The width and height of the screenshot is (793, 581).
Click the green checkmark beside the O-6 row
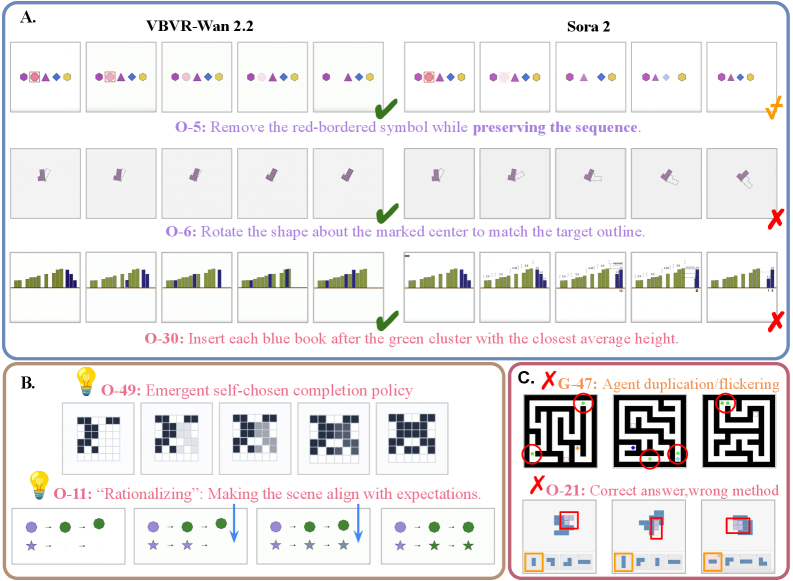pos(387,213)
